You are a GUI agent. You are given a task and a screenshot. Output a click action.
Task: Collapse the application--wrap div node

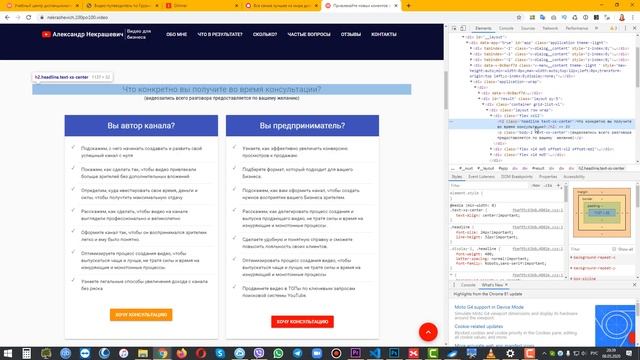point(471,82)
